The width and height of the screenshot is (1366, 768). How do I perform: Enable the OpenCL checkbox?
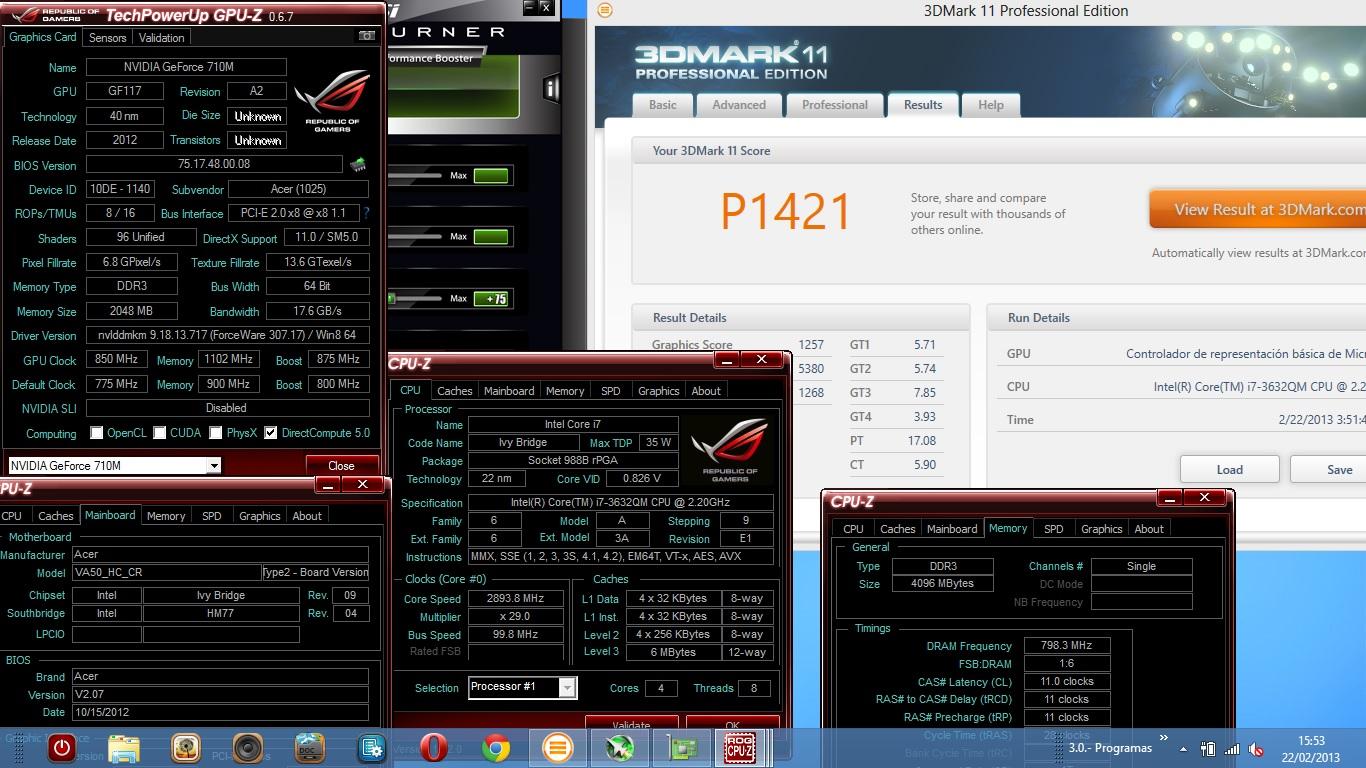click(x=97, y=433)
